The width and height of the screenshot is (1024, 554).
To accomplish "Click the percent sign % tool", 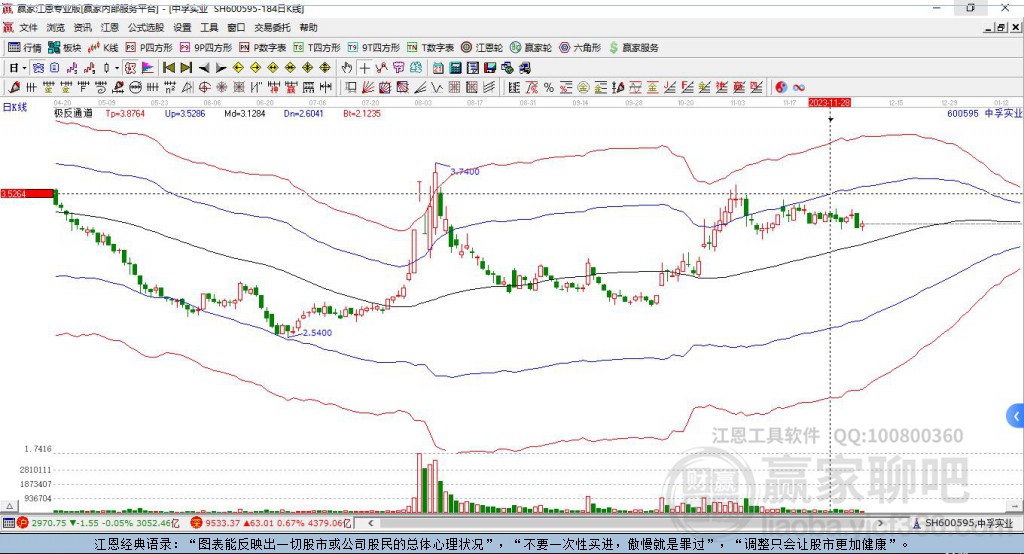I will [x=549, y=88].
